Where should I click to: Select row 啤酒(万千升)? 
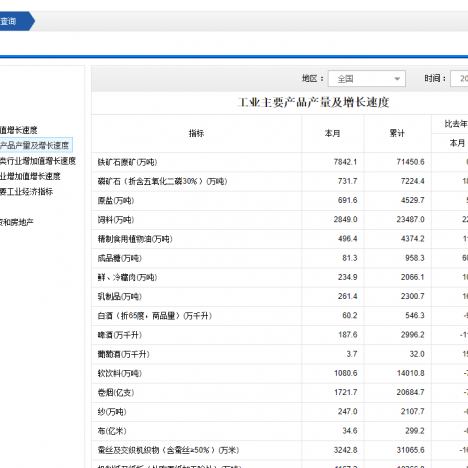[x=280, y=335]
